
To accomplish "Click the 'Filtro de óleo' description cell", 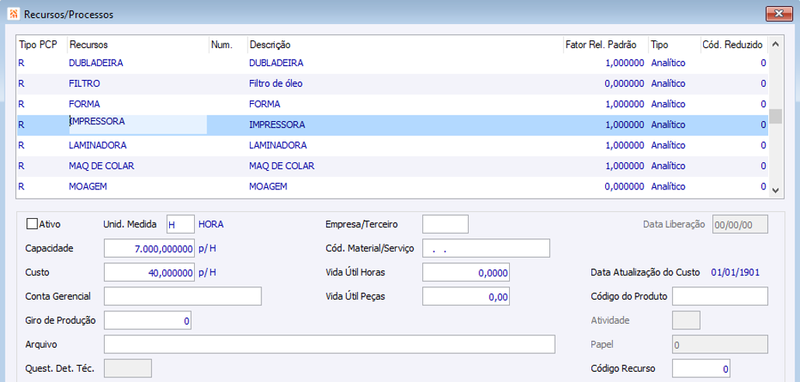I will [276, 84].
